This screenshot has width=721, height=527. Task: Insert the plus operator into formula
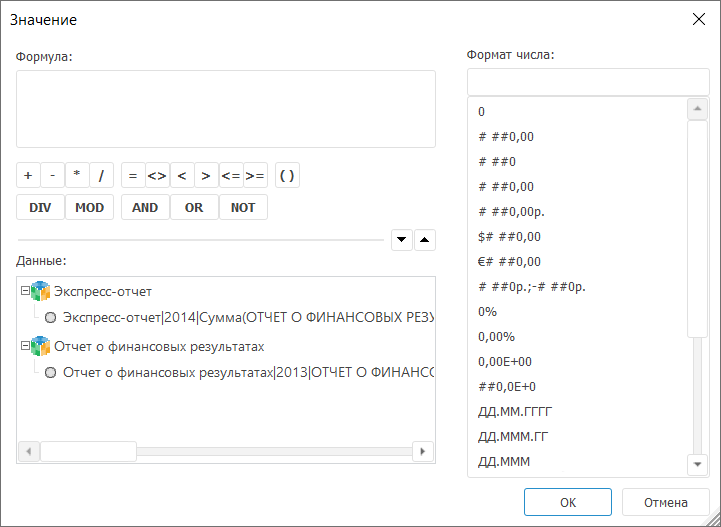(28, 176)
